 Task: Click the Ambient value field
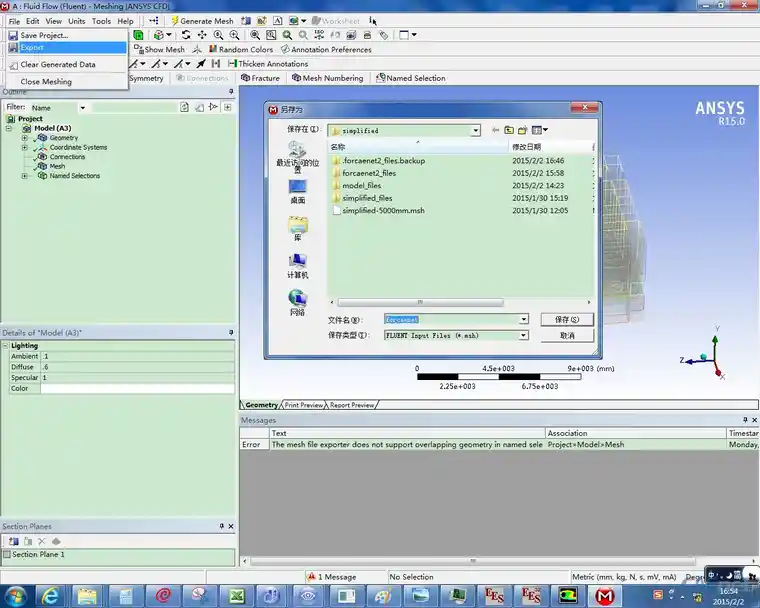tap(137, 356)
